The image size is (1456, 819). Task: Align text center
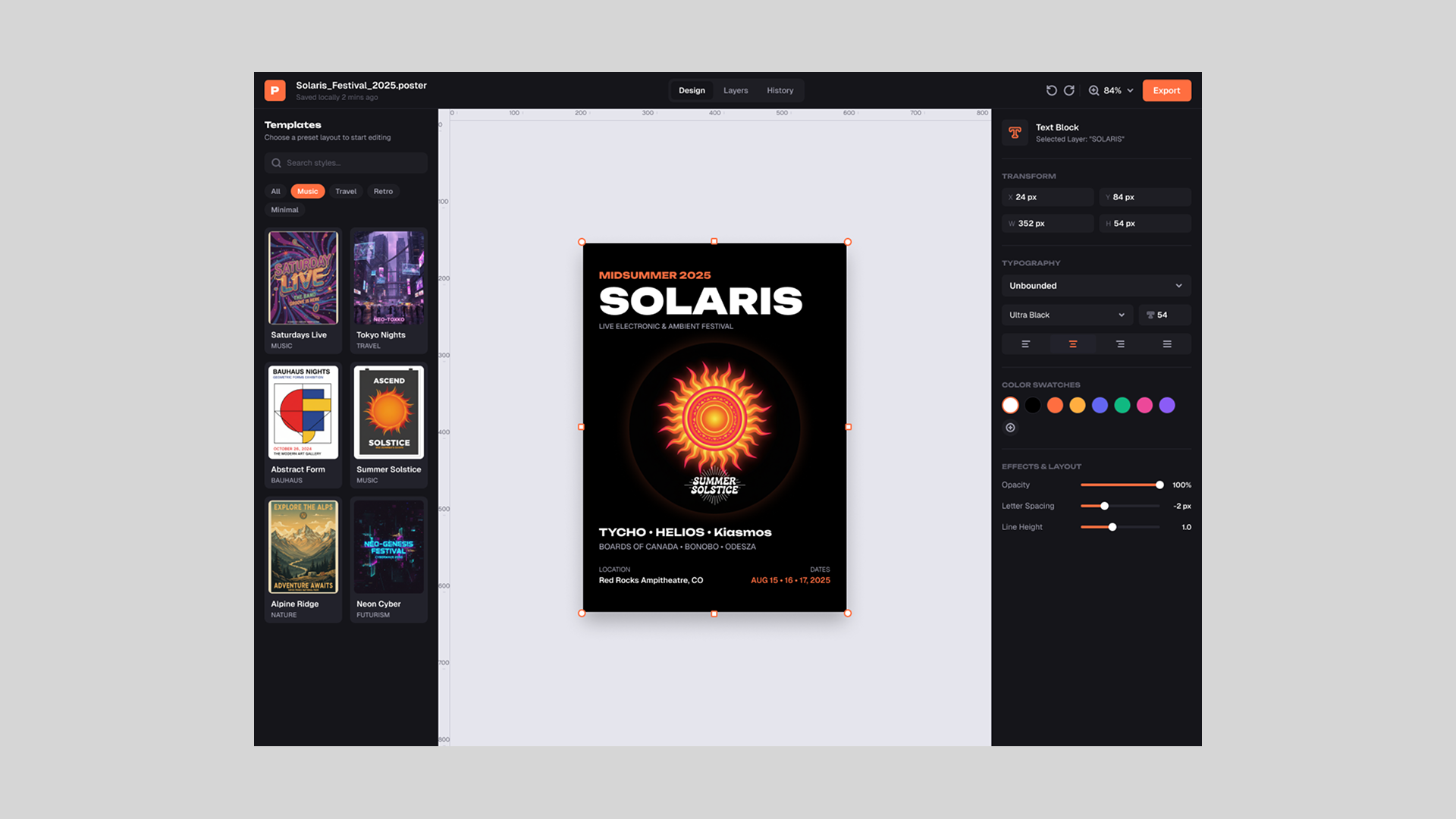(1073, 344)
